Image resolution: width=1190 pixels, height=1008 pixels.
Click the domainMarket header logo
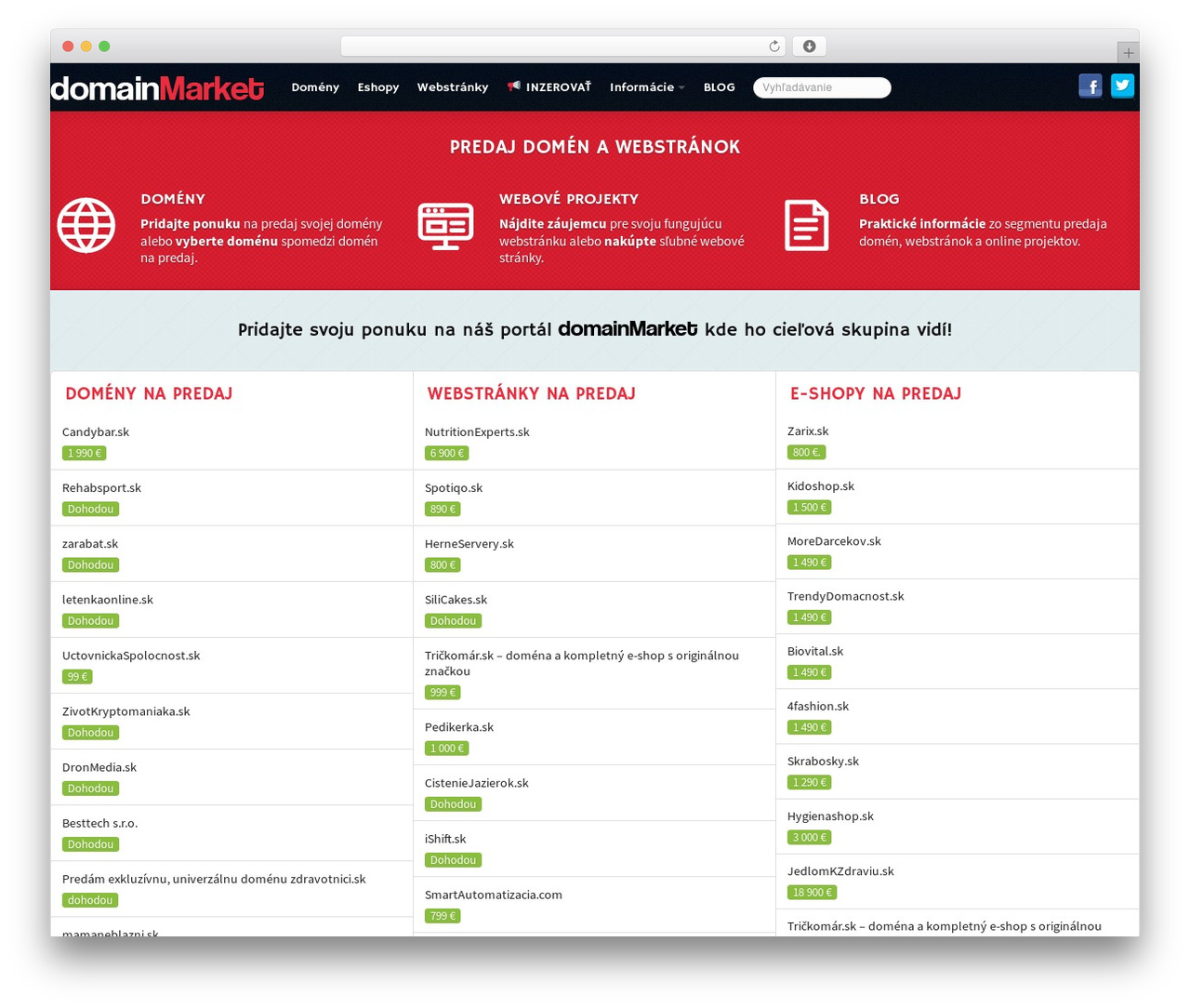(157, 87)
